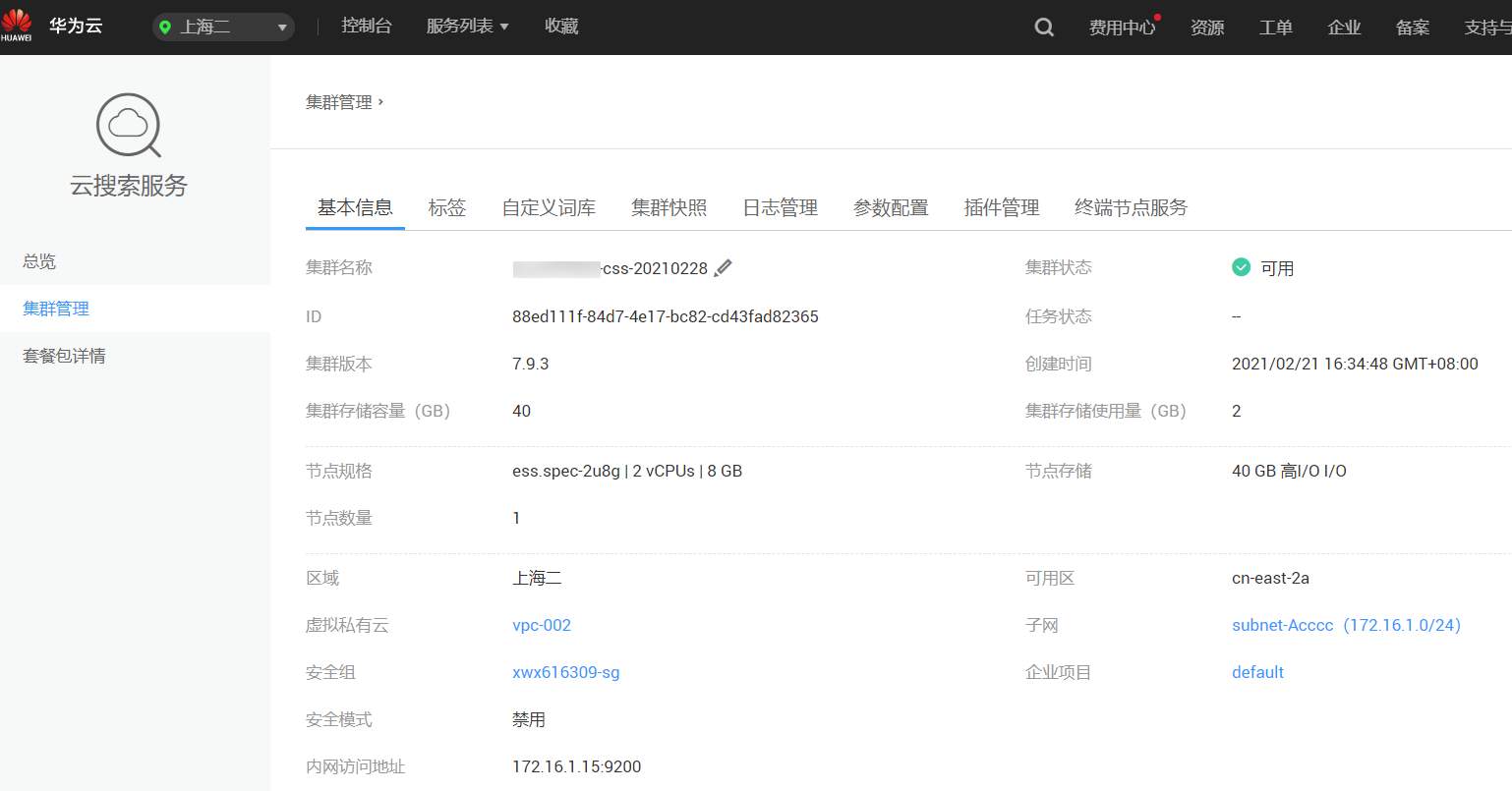Go to 华为云 home text
The width and height of the screenshot is (1512, 791).
[76, 26]
